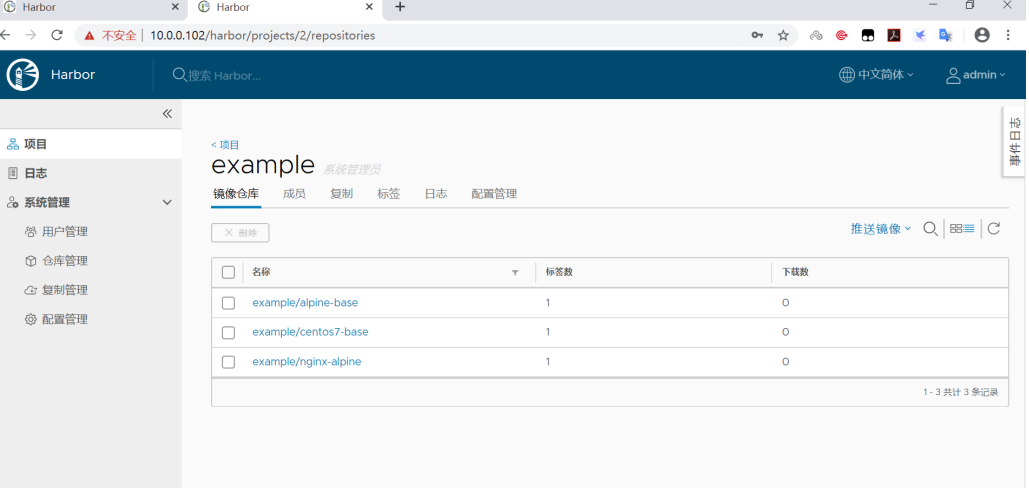
Task: Search repositories with magnifier icon
Action: [x=930, y=229]
